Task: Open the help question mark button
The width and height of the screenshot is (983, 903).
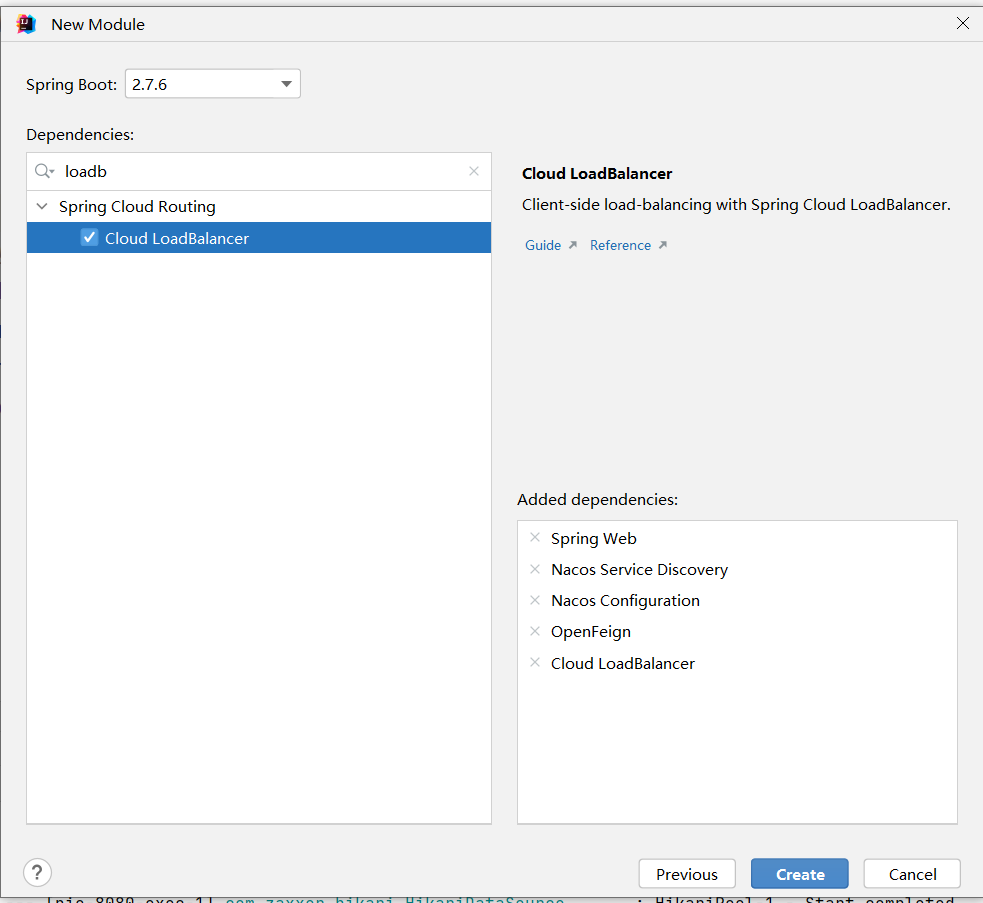Action: click(x=38, y=872)
